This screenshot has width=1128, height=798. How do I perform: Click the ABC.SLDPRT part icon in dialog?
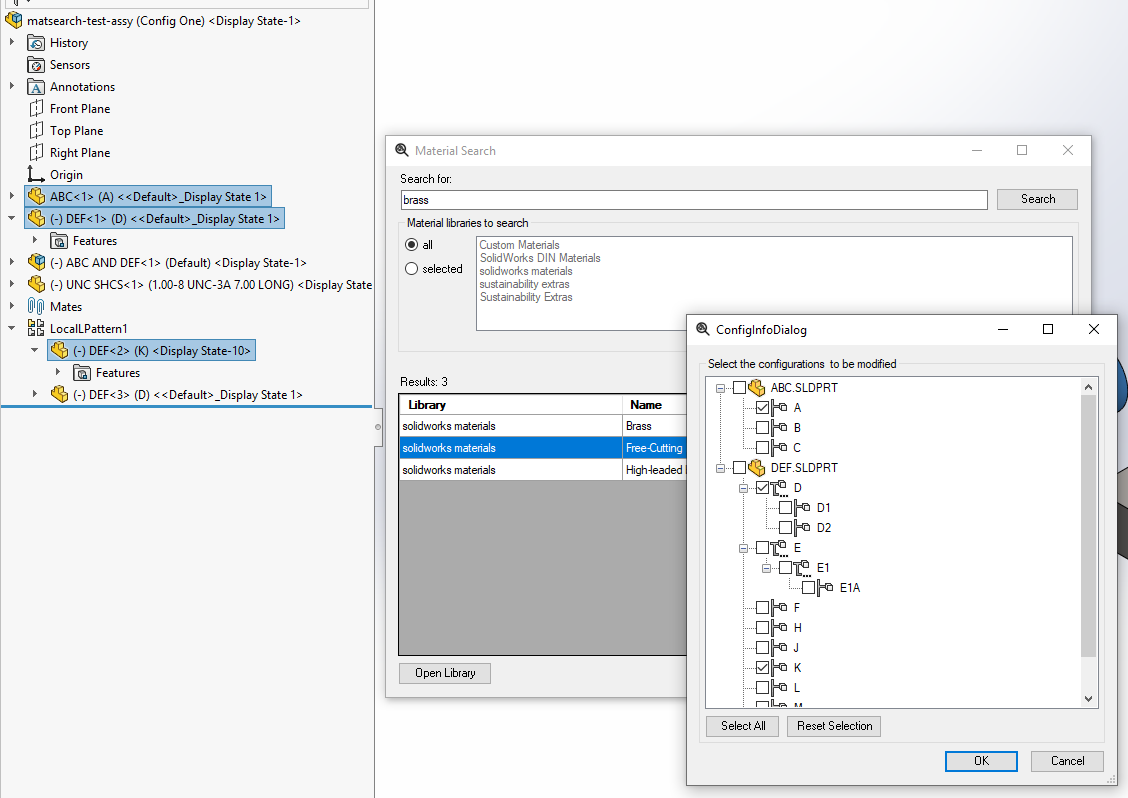[x=757, y=388]
